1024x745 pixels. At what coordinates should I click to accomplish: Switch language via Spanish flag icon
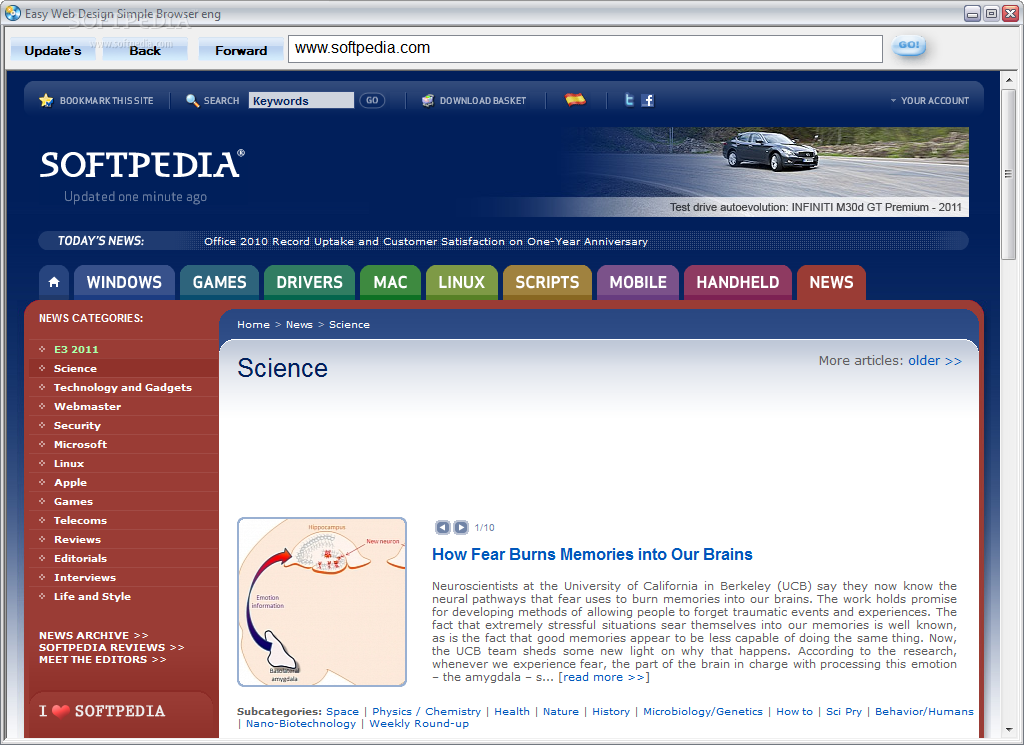pyautogui.click(x=575, y=100)
